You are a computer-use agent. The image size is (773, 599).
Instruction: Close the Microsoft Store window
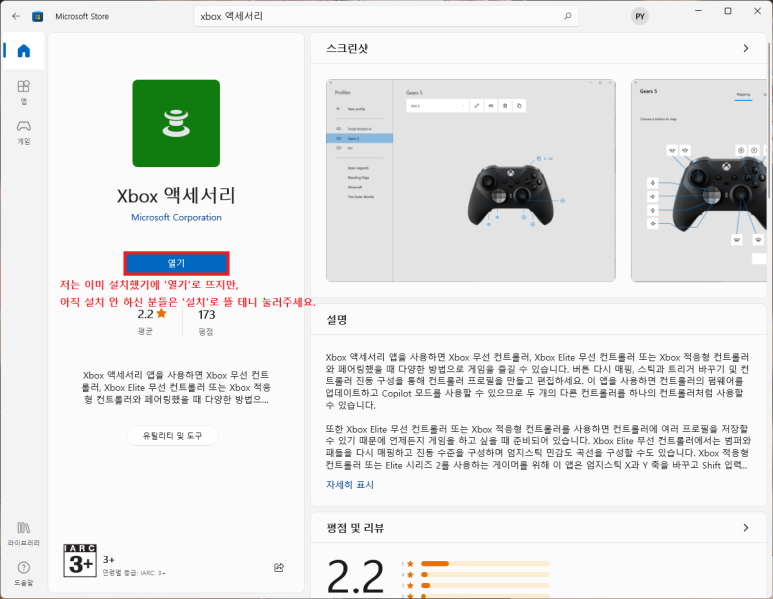[757, 11]
